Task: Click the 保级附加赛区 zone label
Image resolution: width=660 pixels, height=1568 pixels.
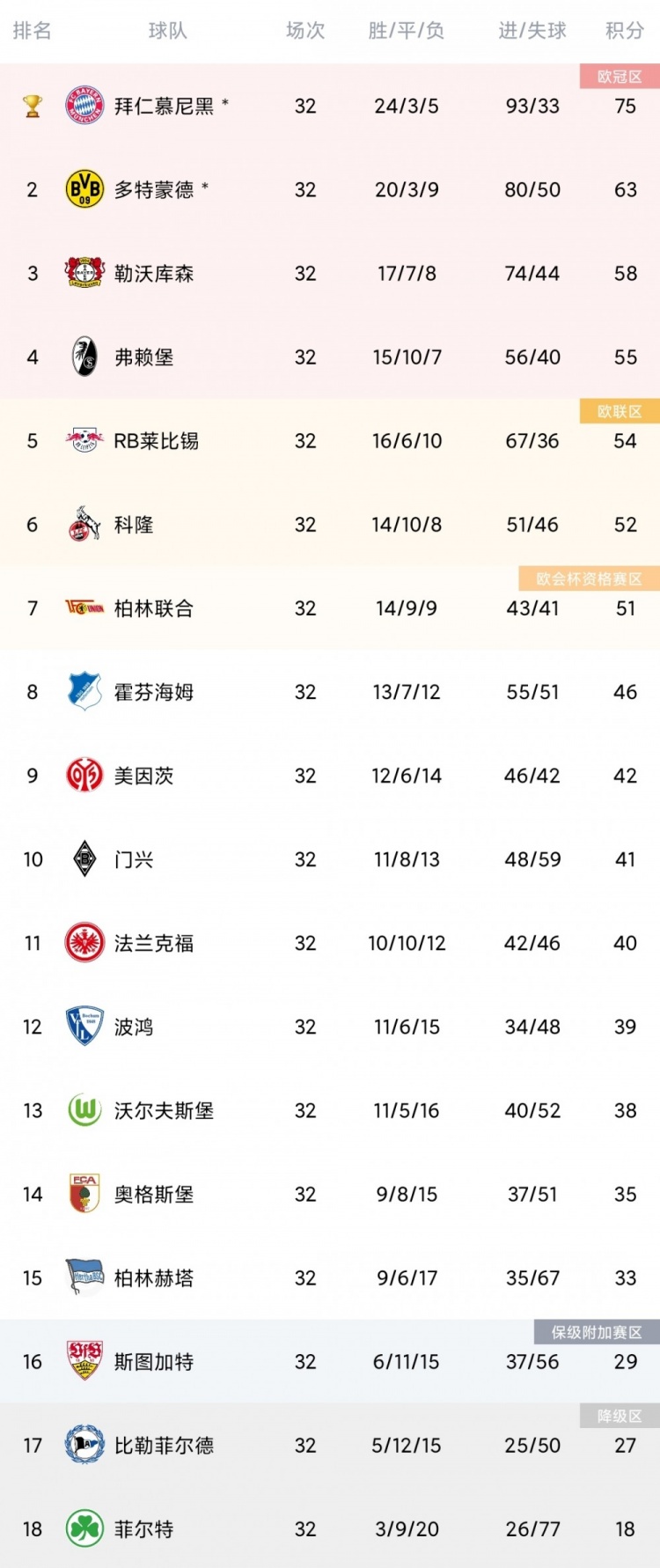Action: (x=597, y=1332)
